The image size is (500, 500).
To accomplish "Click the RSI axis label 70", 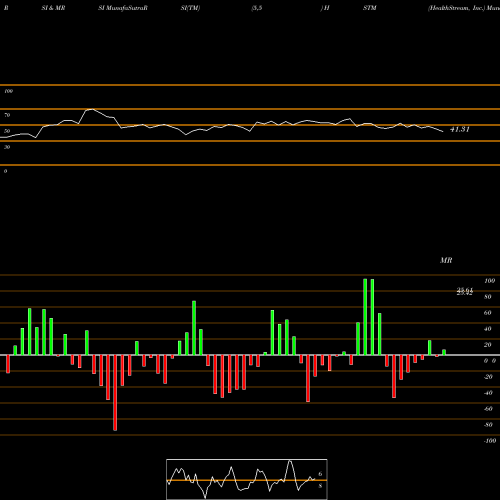I will click(7, 115).
